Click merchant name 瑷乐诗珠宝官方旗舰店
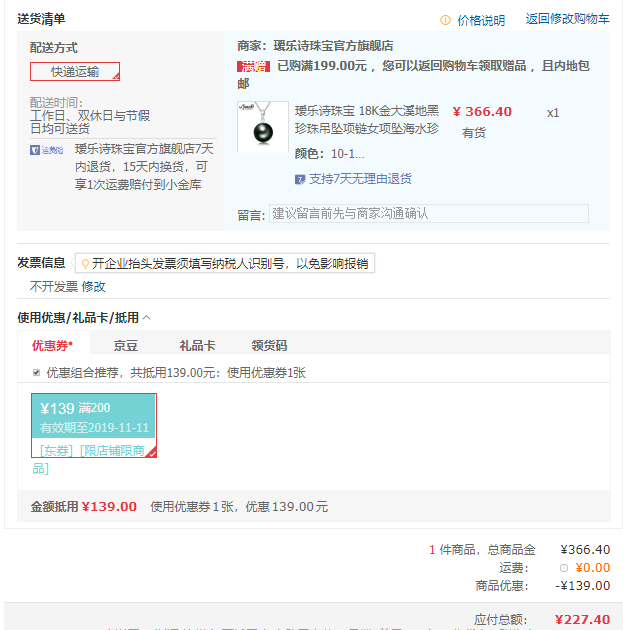The image size is (623, 630). [333, 46]
